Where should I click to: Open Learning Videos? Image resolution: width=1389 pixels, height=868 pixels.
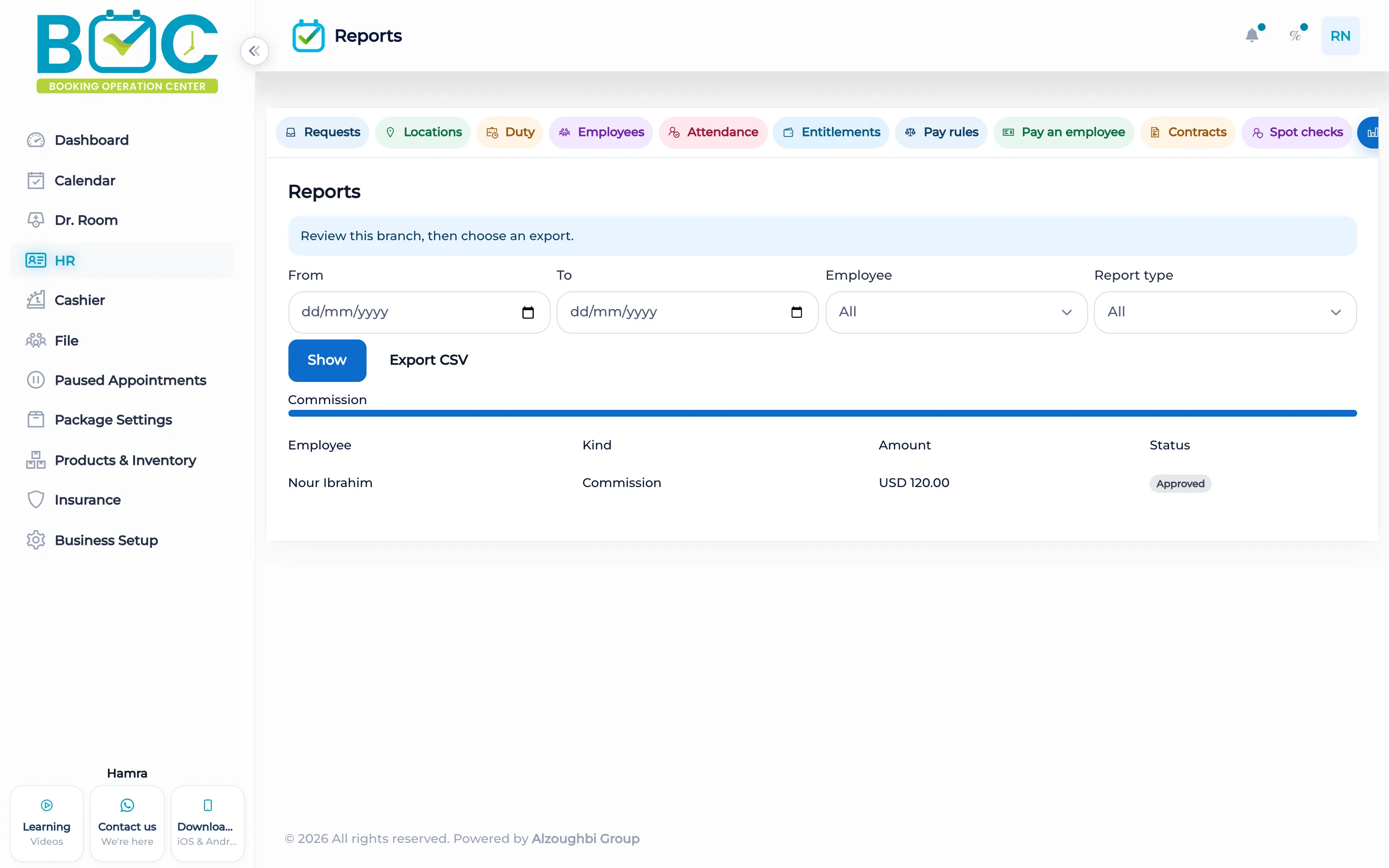46,823
